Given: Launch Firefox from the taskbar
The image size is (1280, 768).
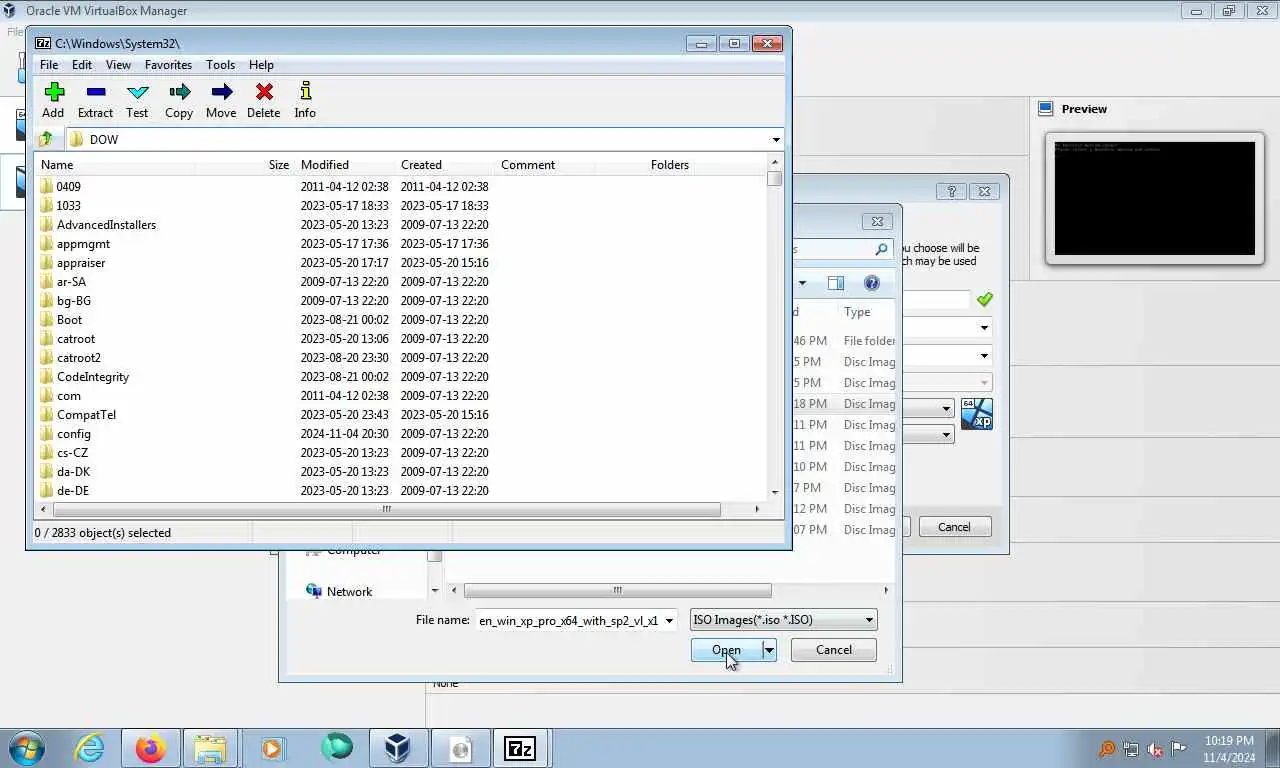Looking at the screenshot, I should (151, 749).
